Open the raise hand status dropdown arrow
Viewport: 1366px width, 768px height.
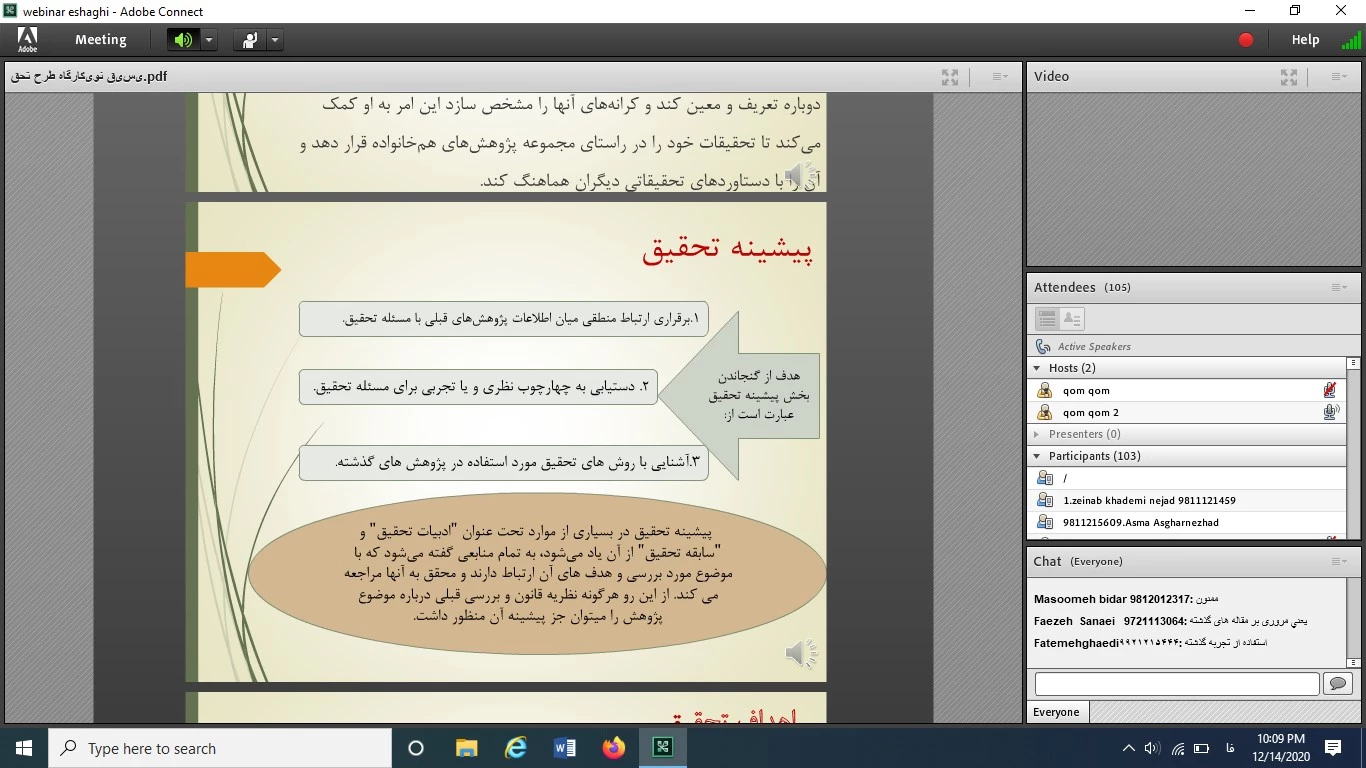[x=274, y=40]
